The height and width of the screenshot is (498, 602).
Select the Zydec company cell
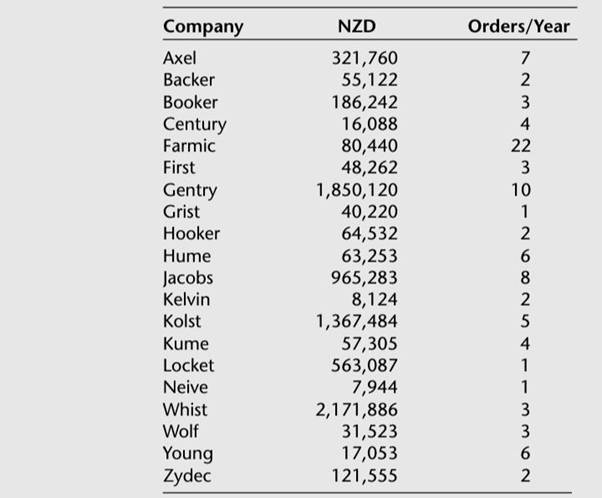[187, 475]
